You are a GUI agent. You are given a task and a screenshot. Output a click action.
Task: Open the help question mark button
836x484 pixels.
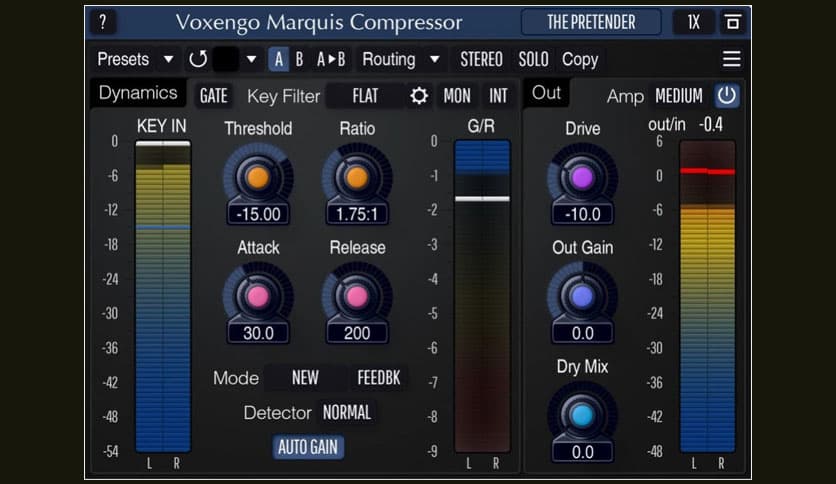click(x=102, y=22)
